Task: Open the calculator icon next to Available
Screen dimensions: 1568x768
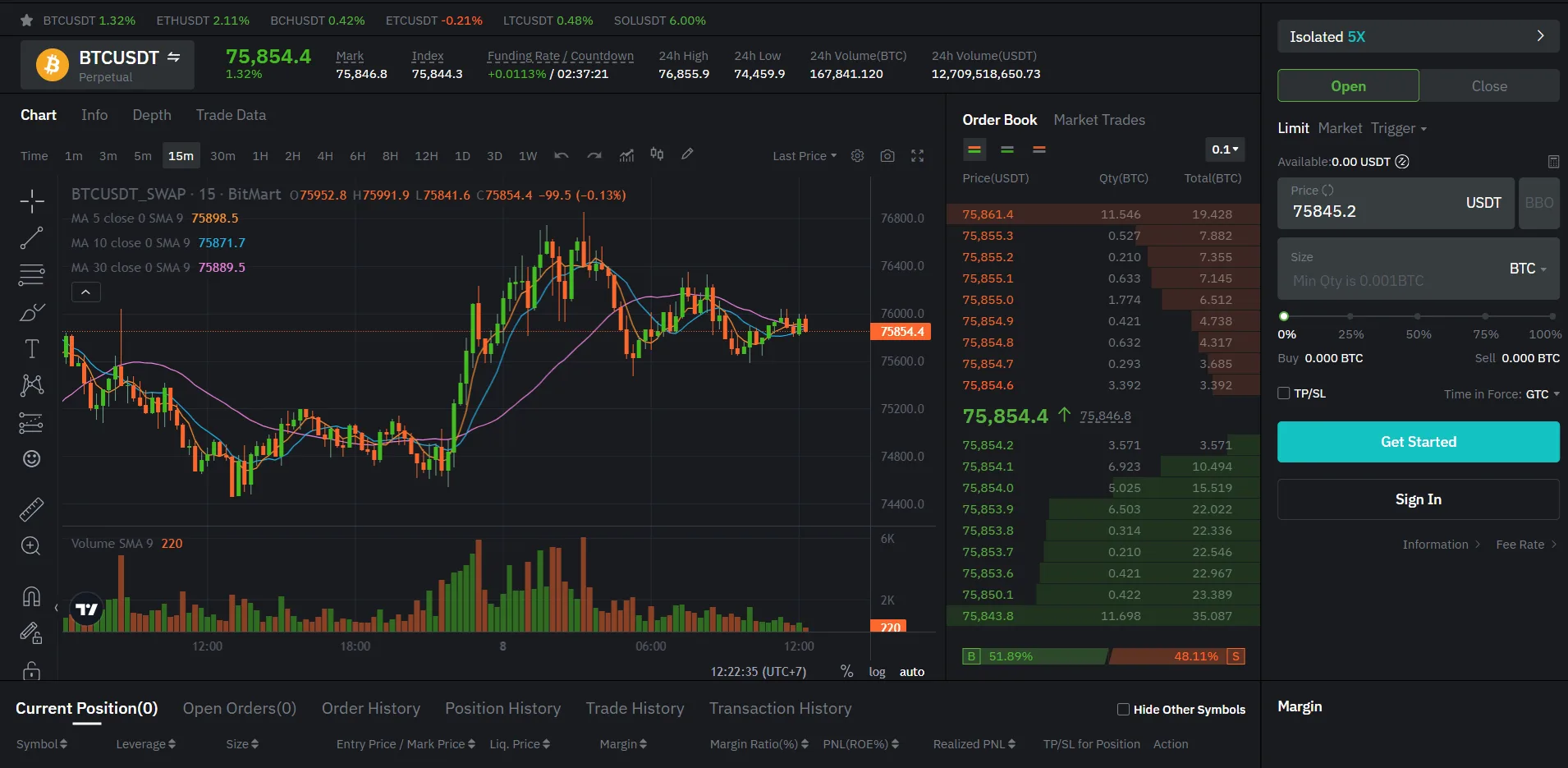Action: click(1553, 162)
